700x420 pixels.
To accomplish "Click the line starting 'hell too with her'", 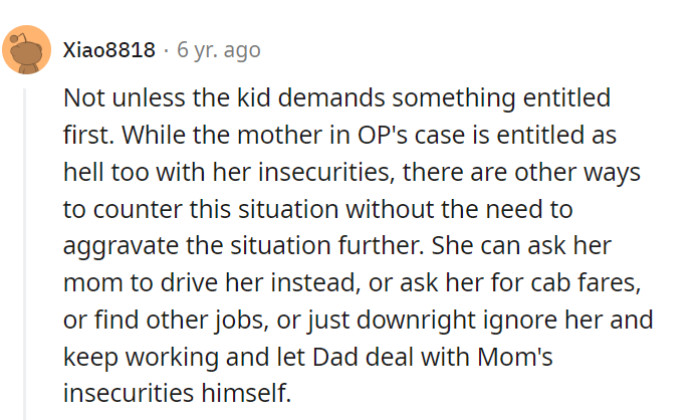I will pos(352,172).
